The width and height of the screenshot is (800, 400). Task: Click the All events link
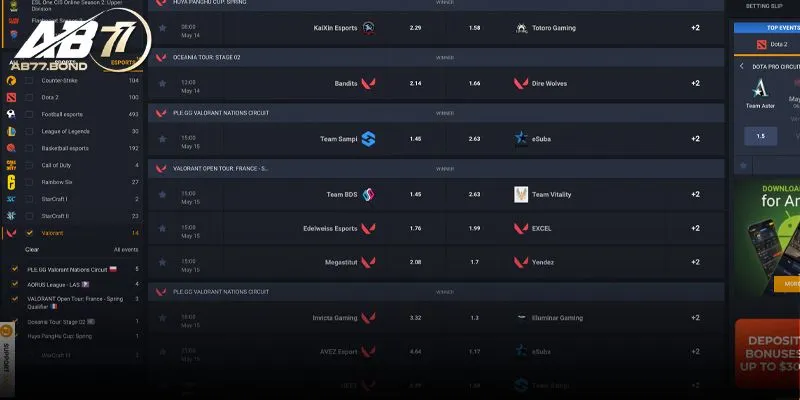tap(126, 250)
